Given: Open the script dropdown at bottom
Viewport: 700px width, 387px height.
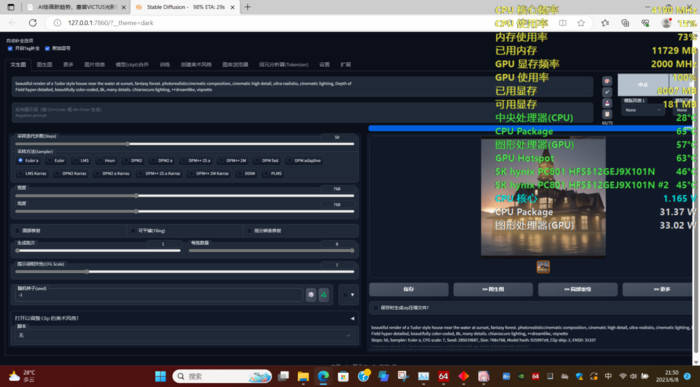Looking at the screenshot, I should point(184,335).
